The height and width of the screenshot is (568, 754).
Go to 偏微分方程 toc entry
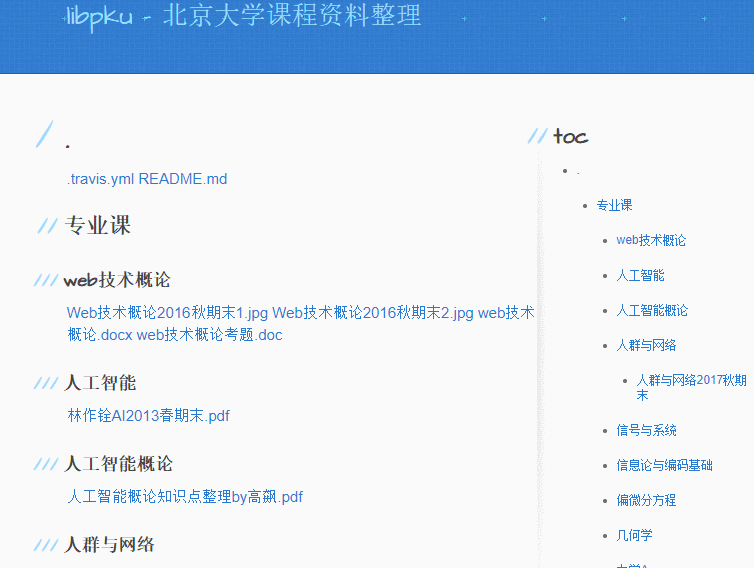646,500
